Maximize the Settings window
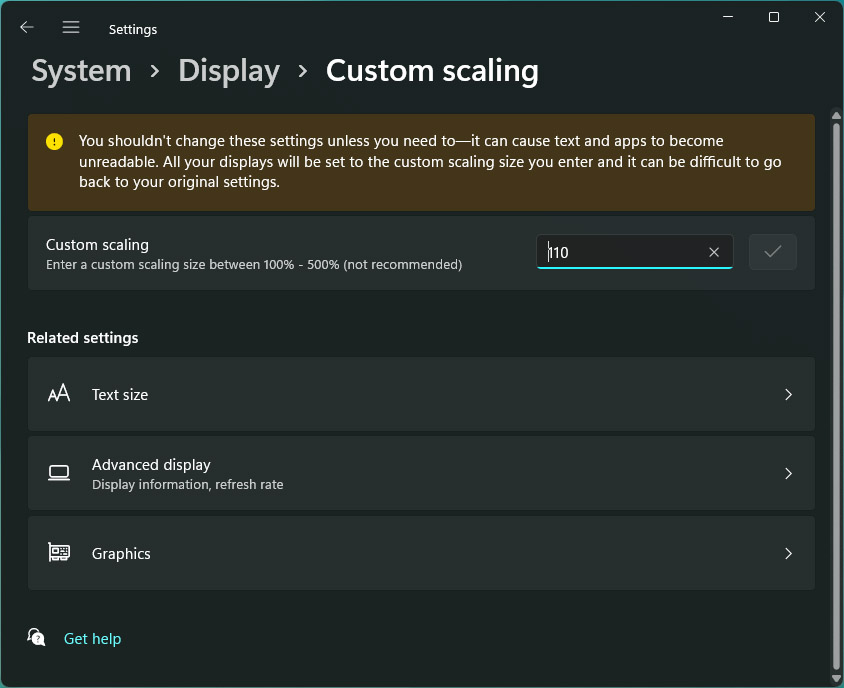844x688 pixels. [x=773, y=17]
